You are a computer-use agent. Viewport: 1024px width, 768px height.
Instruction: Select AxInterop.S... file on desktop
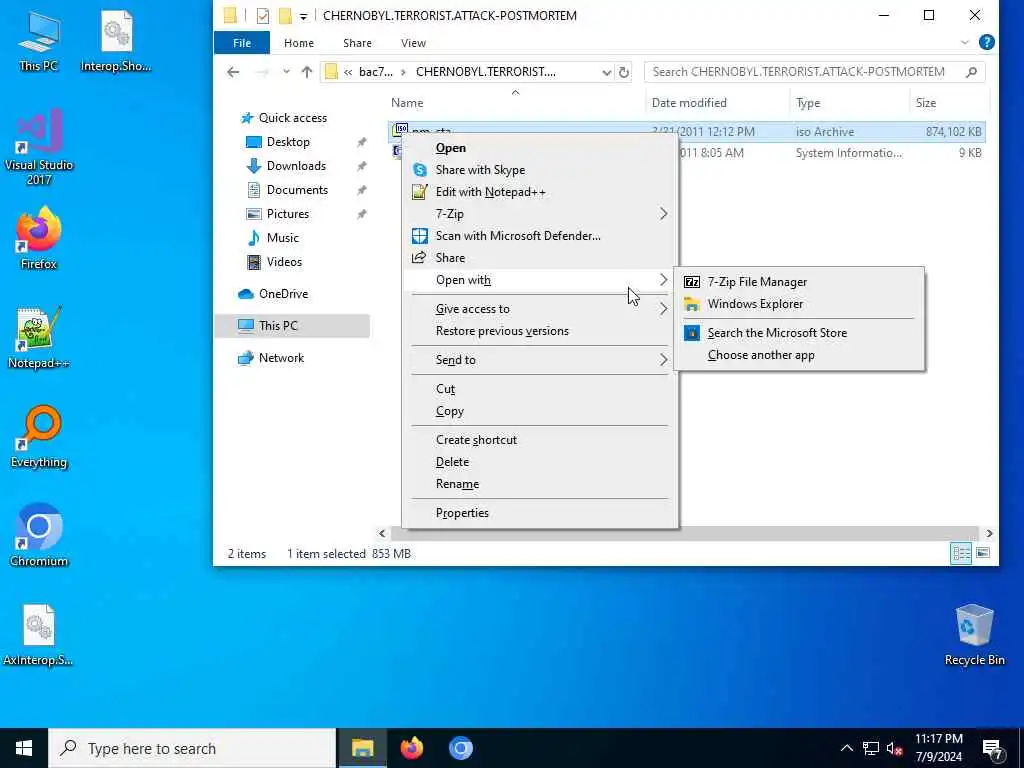39,635
